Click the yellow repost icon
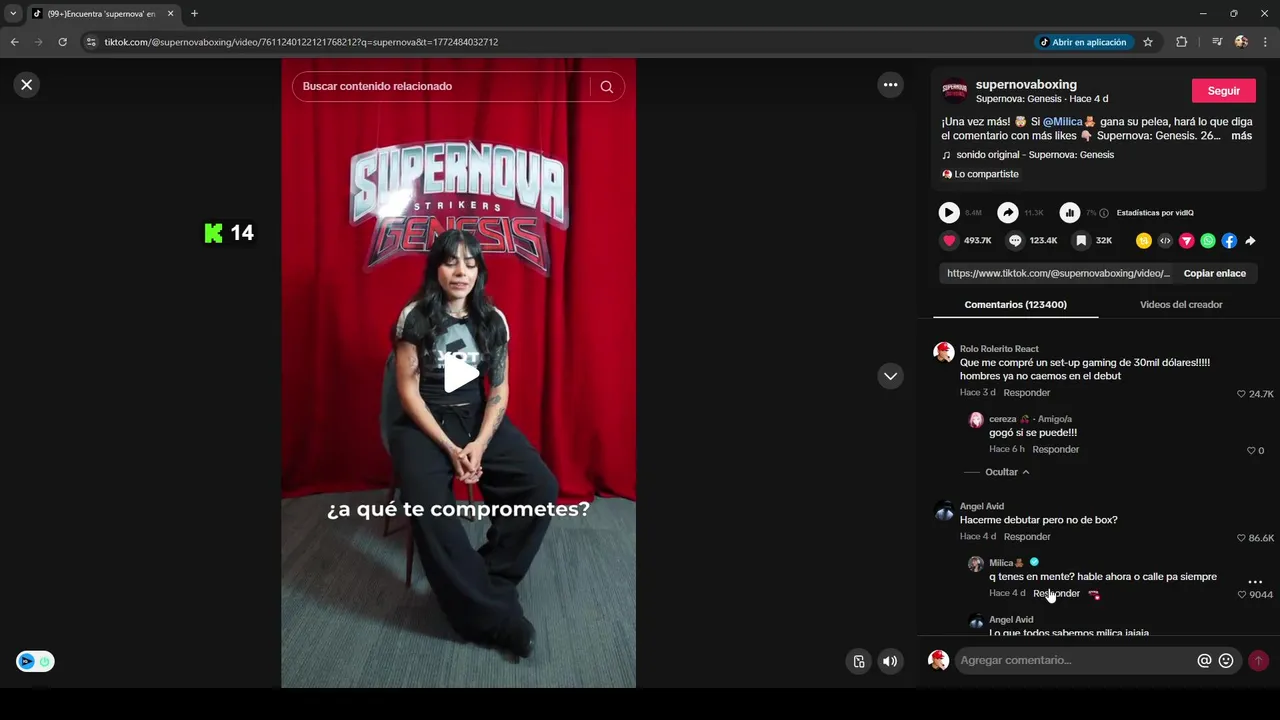This screenshot has height=720, width=1280. click(x=1144, y=241)
